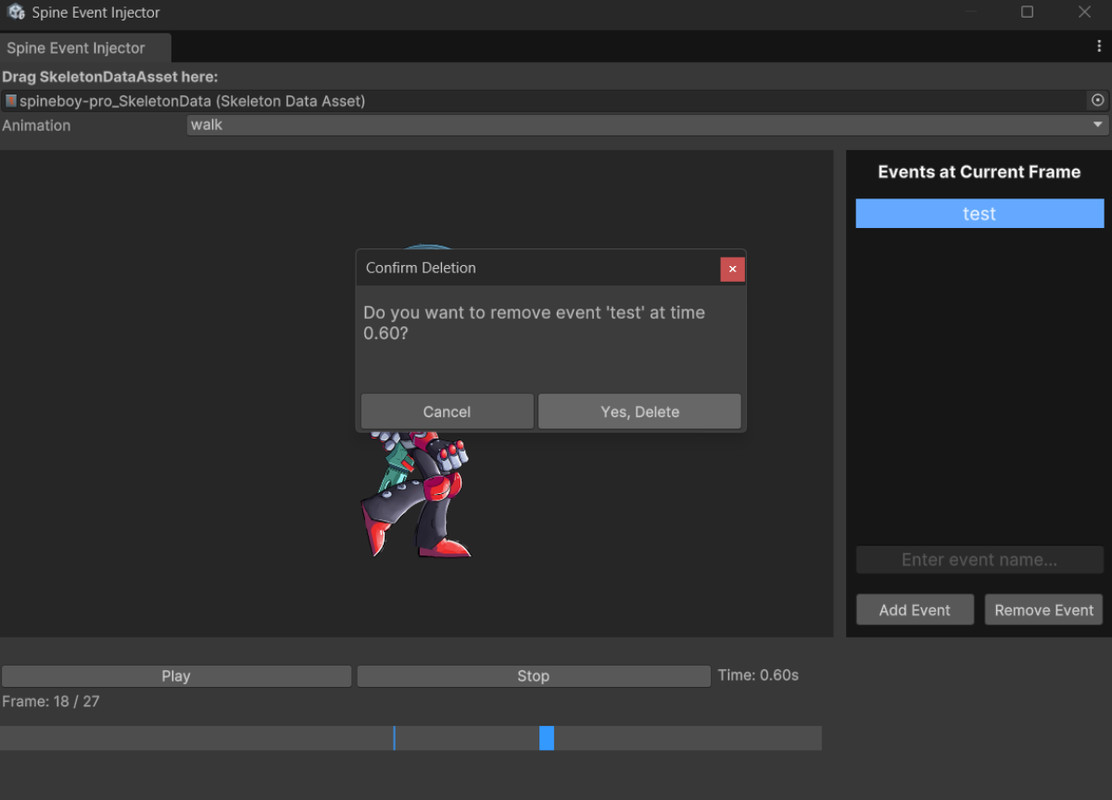
Task: Click the Unity icon in the title bar
Action: [16, 12]
